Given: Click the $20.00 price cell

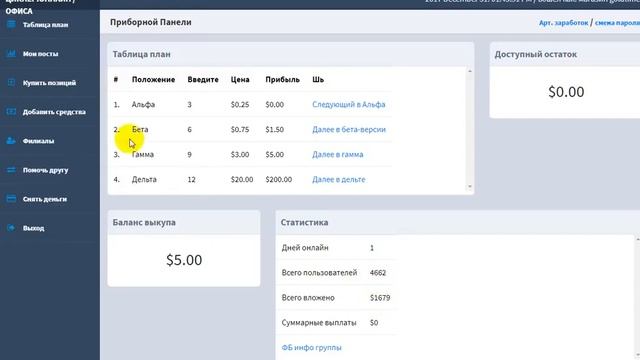Looking at the screenshot, I should point(242,179).
